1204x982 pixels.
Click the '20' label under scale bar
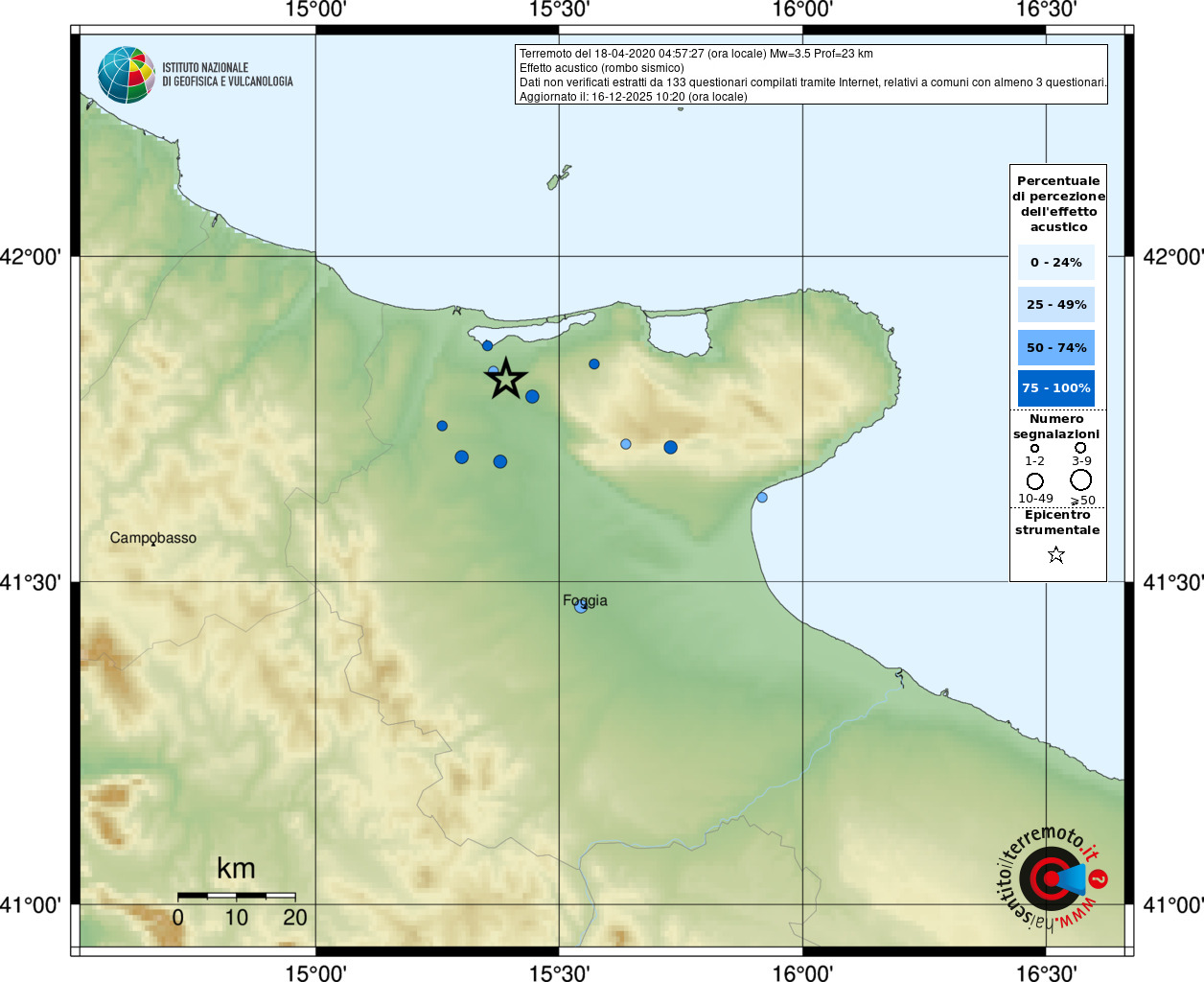pos(295,918)
